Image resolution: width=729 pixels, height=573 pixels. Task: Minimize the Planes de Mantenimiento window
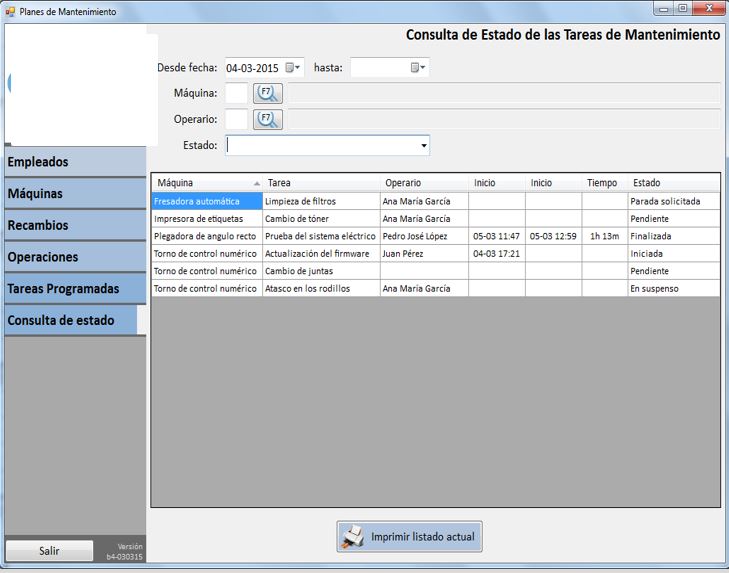pos(663,8)
